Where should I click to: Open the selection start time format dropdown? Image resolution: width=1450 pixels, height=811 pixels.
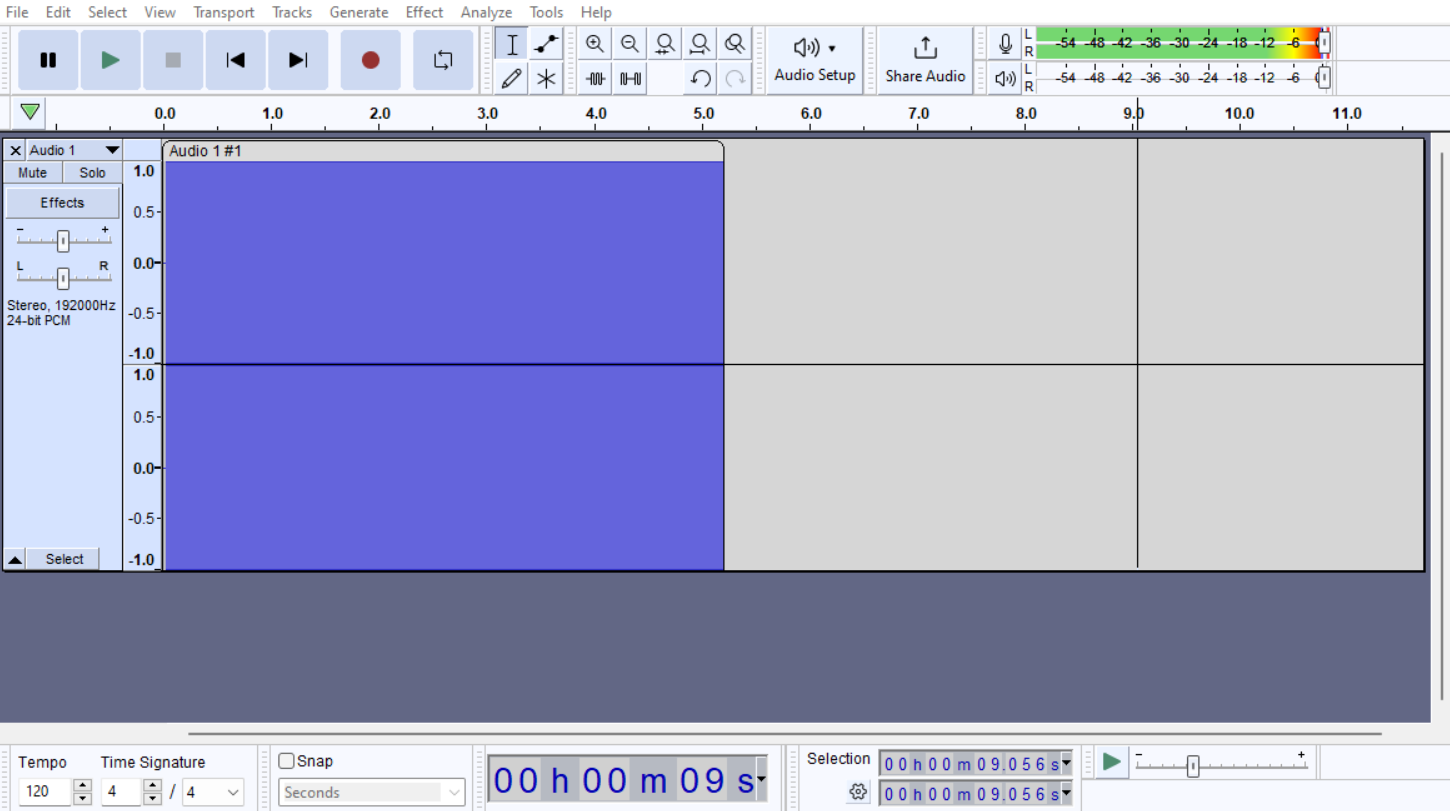[x=1066, y=764]
